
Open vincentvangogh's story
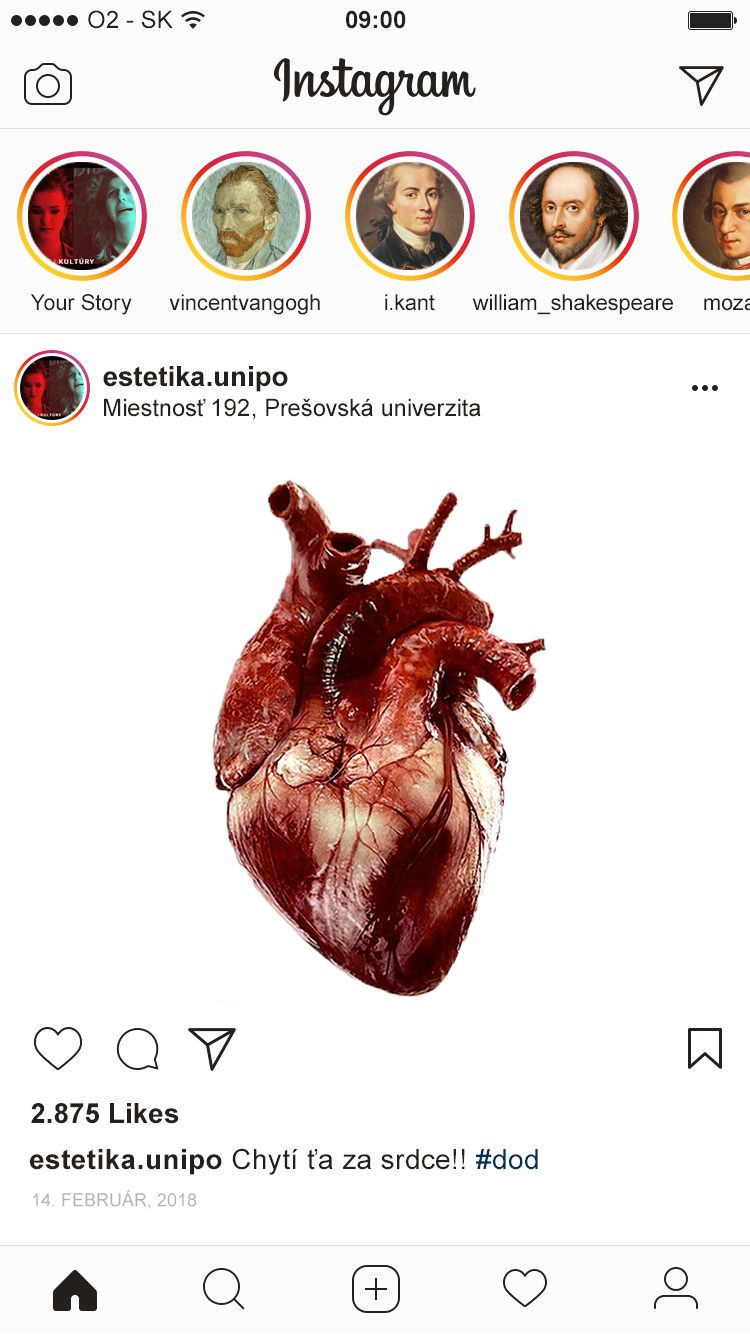pos(246,216)
